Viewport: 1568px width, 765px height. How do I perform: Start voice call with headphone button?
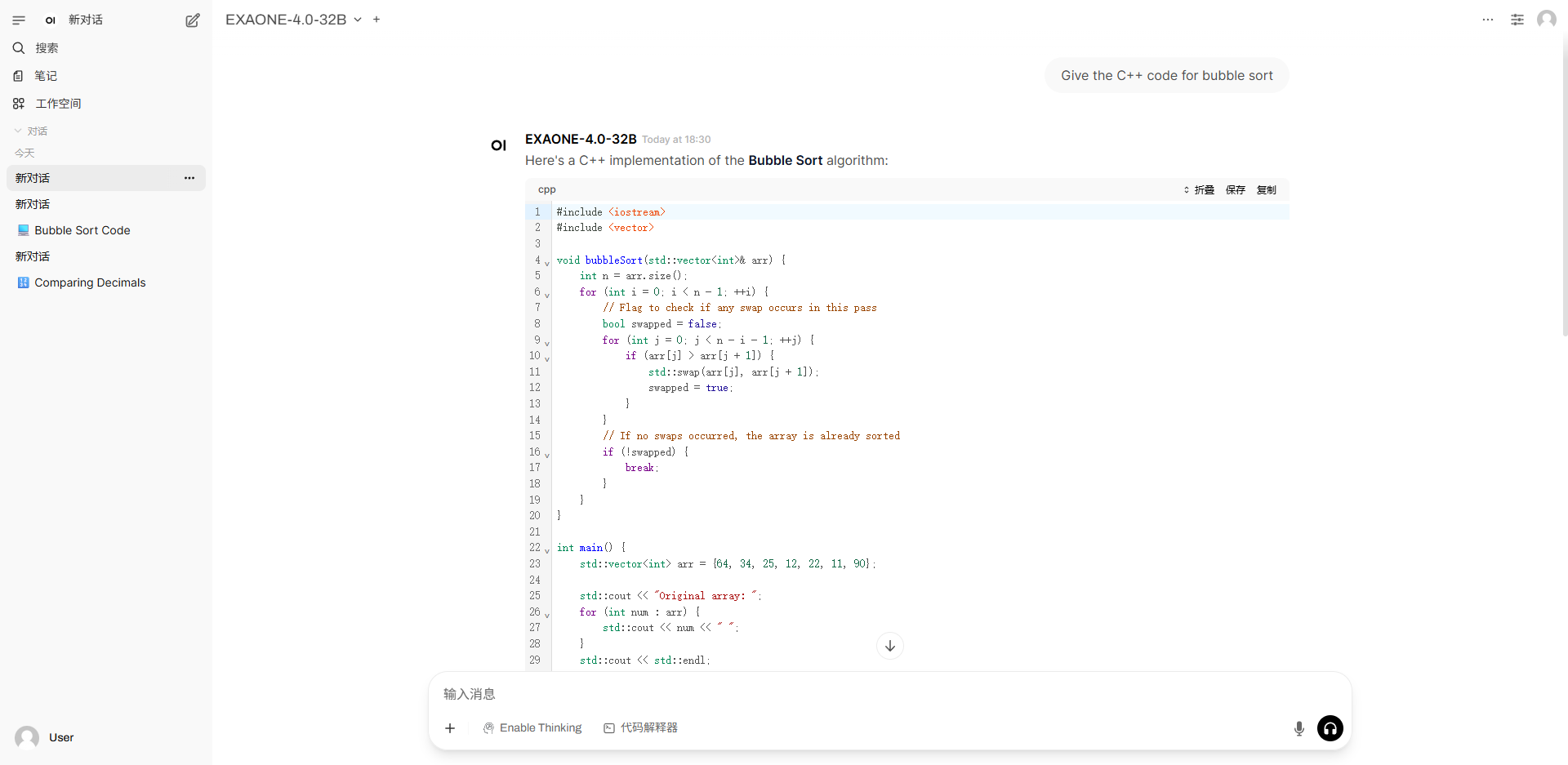pos(1330,728)
